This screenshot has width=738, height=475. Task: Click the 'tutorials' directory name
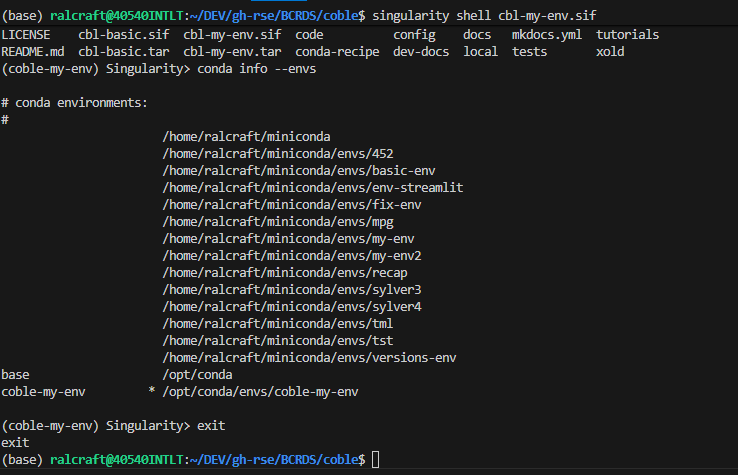pyautogui.click(x=627, y=35)
